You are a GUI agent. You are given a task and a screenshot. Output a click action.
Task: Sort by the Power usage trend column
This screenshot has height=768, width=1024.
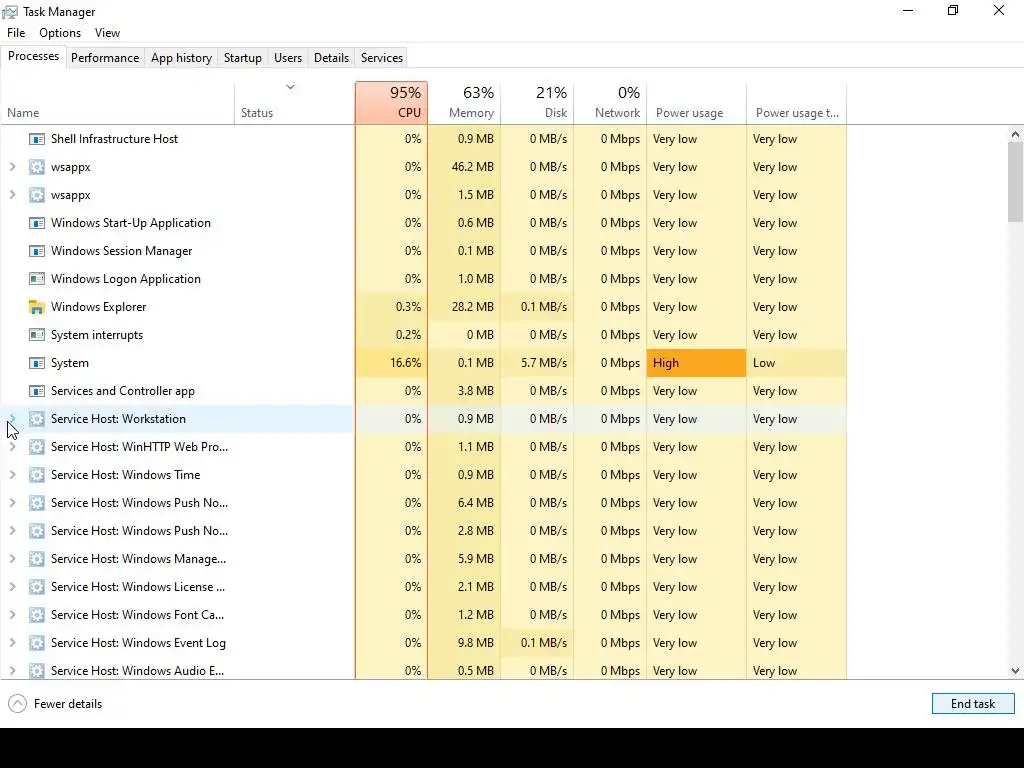[797, 103]
